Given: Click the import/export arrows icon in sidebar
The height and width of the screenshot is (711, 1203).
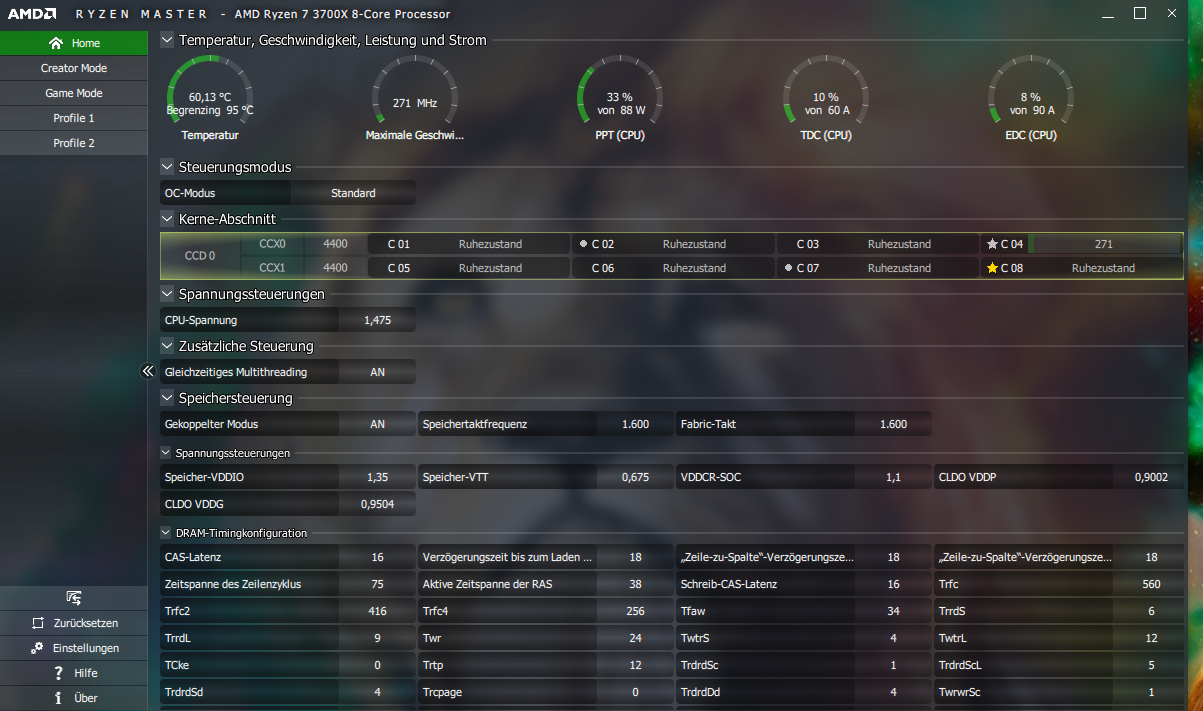Looking at the screenshot, I should pos(74,598).
